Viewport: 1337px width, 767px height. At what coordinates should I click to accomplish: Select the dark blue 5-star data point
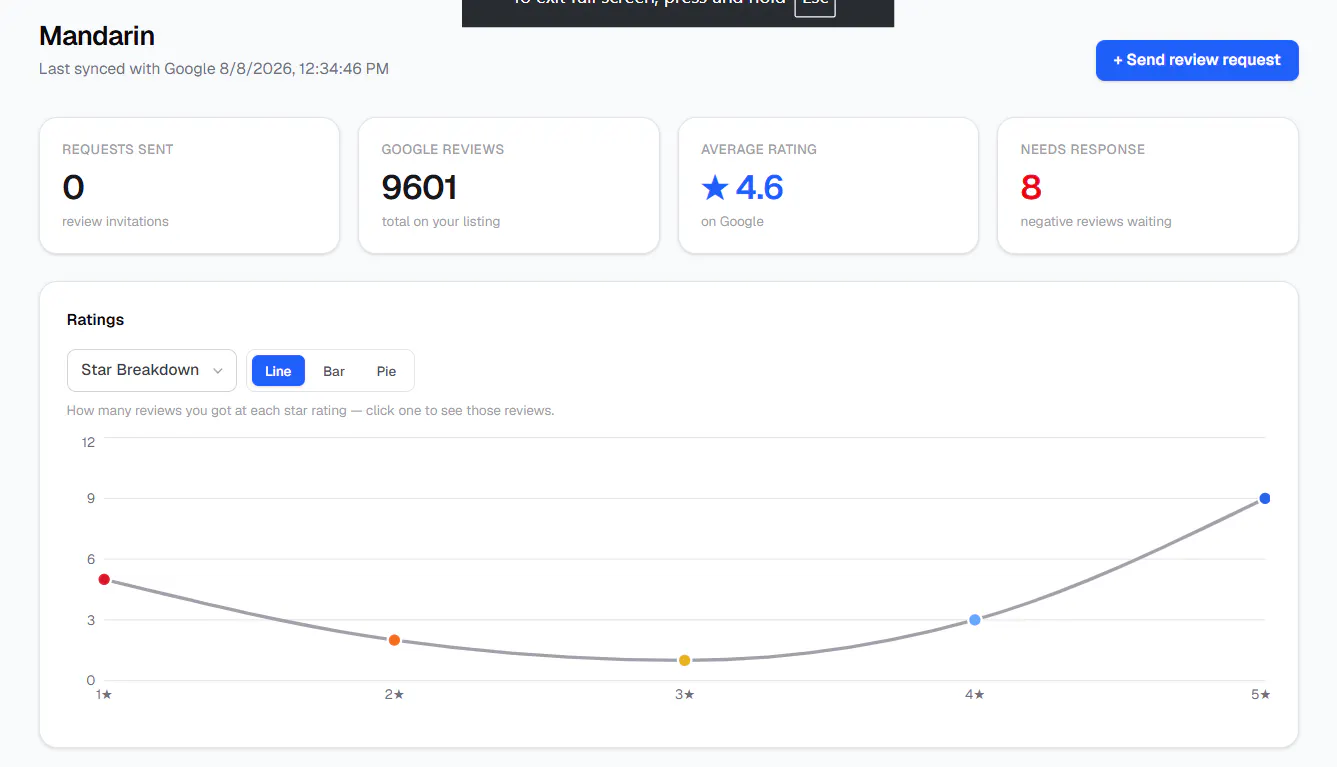(x=1265, y=498)
